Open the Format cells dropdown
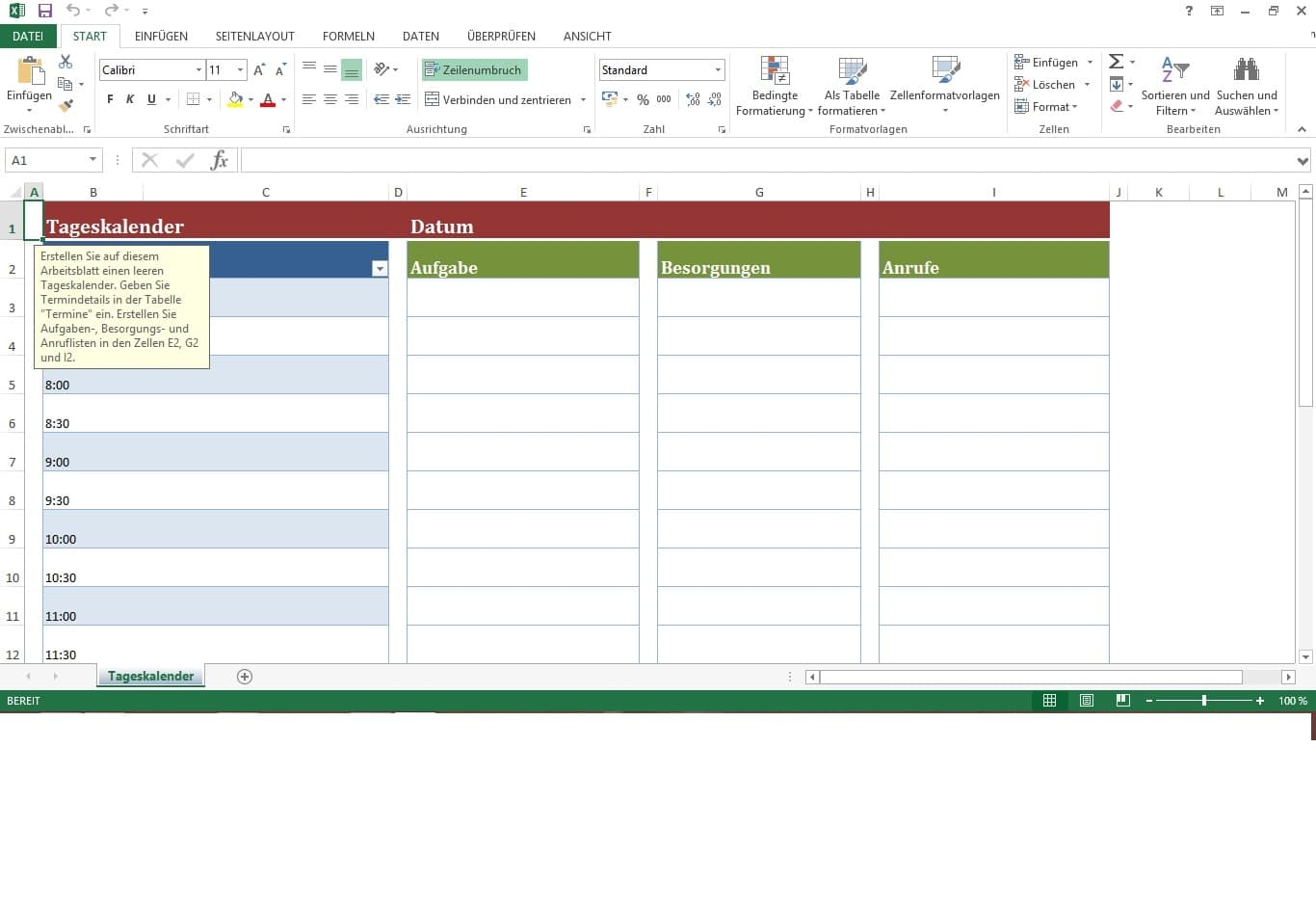This screenshot has height=908, width=1316. pos(1046,106)
